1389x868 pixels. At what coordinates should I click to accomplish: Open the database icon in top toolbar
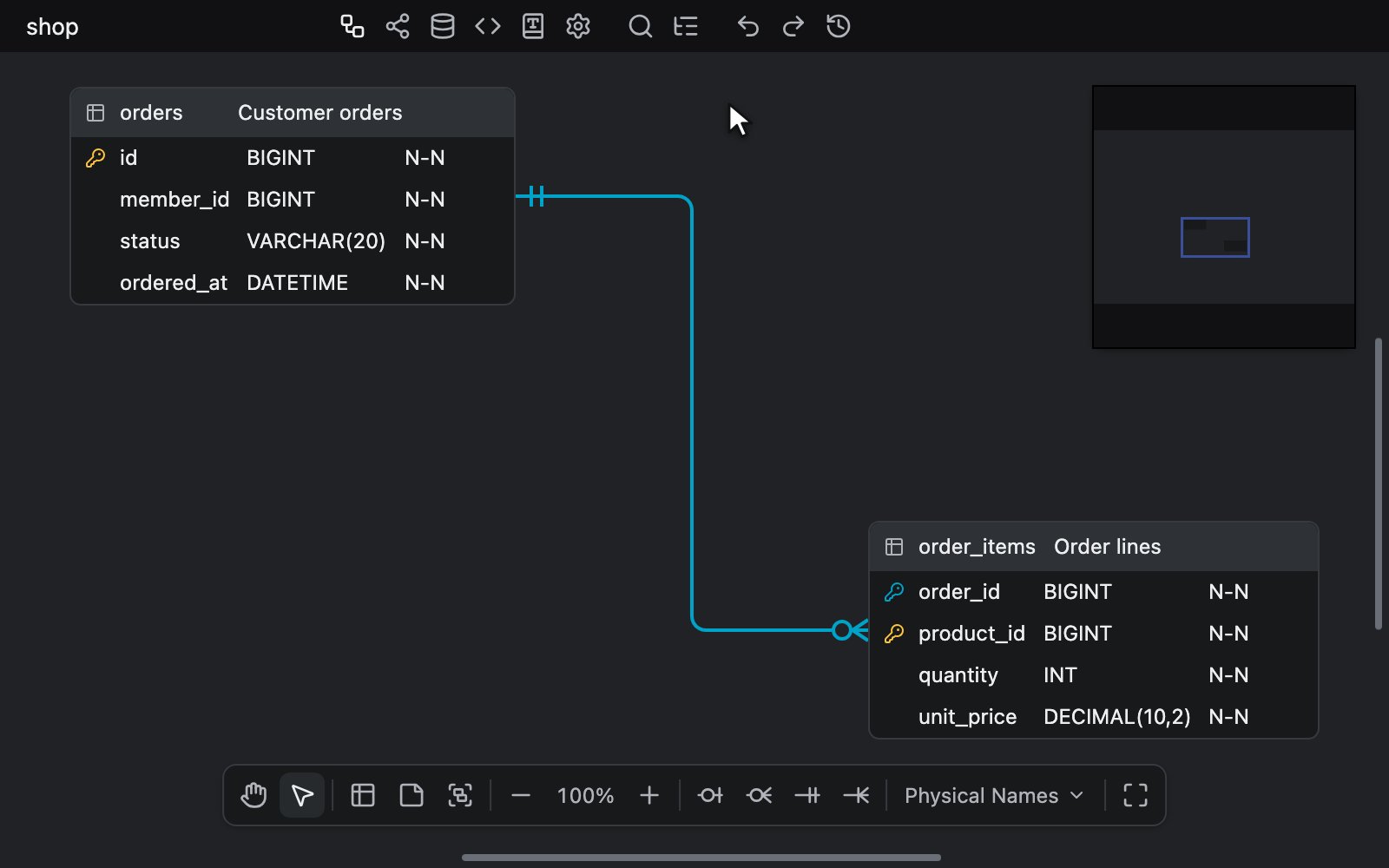pyautogui.click(x=443, y=26)
